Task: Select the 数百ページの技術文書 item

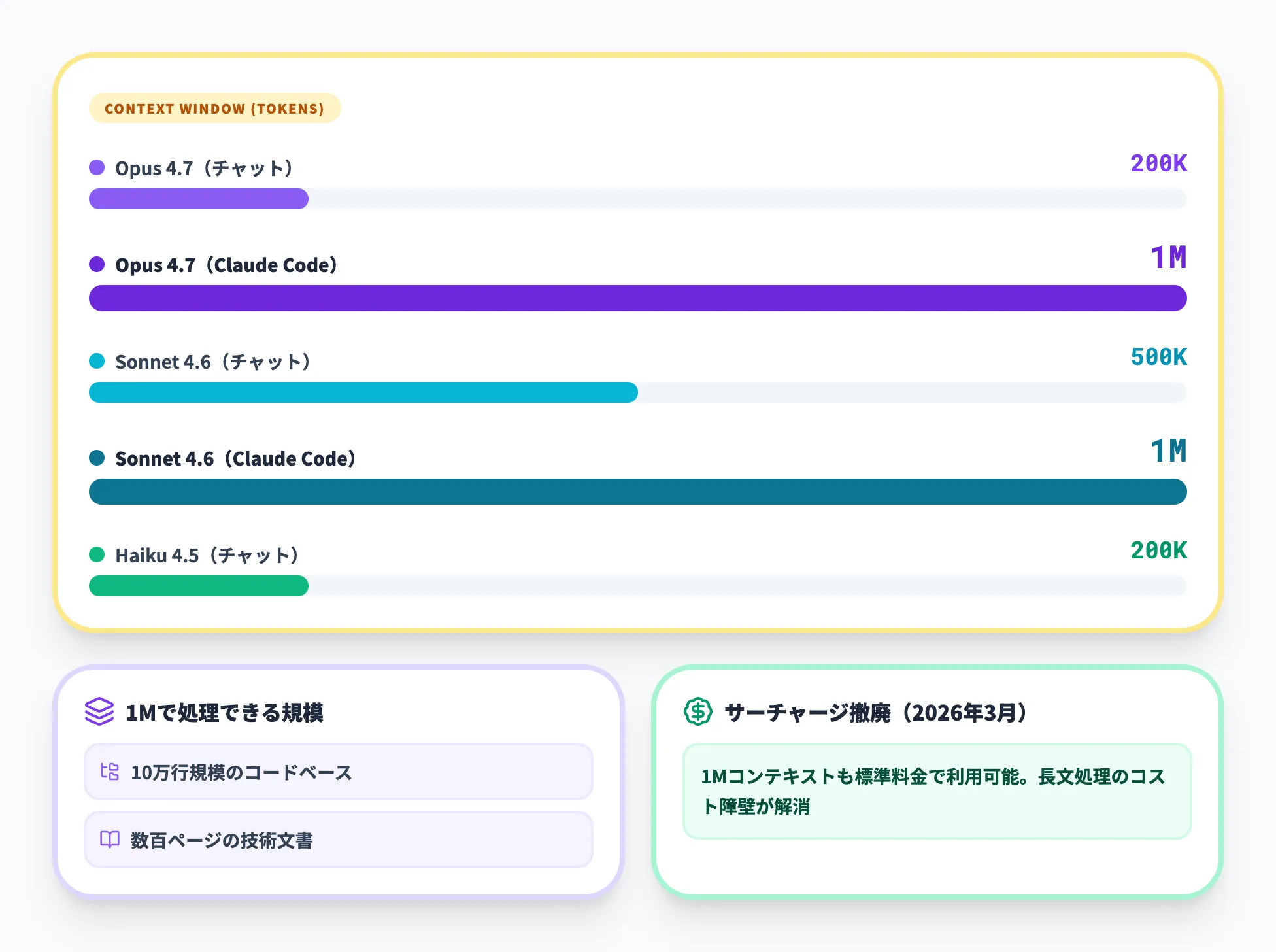Action: click(339, 840)
